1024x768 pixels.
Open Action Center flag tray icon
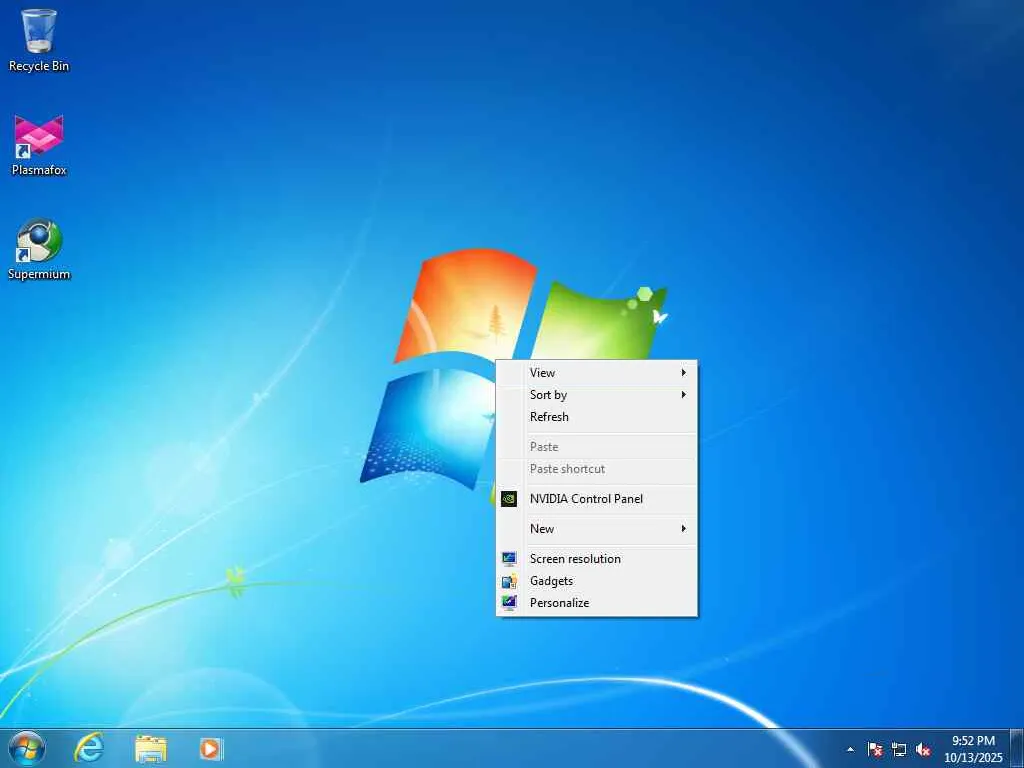[x=875, y=749]
